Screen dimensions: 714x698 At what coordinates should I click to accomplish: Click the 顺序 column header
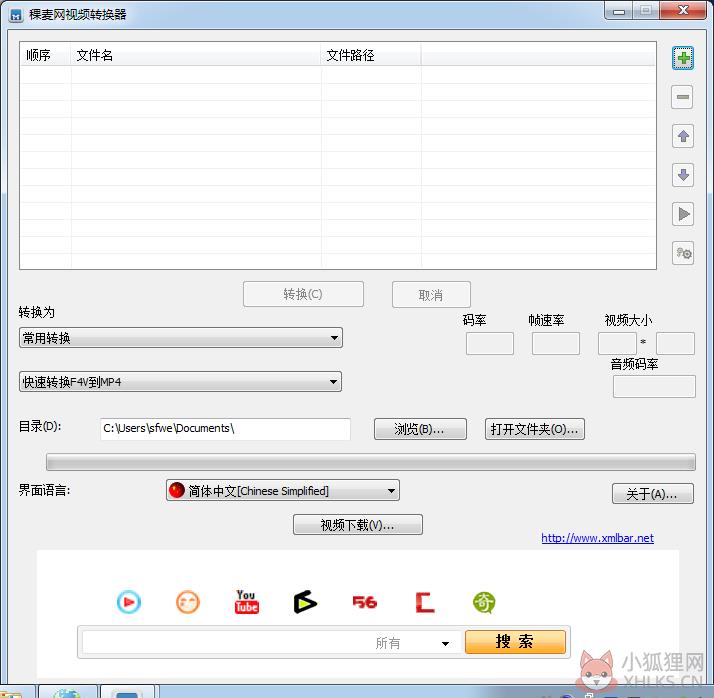45,55
